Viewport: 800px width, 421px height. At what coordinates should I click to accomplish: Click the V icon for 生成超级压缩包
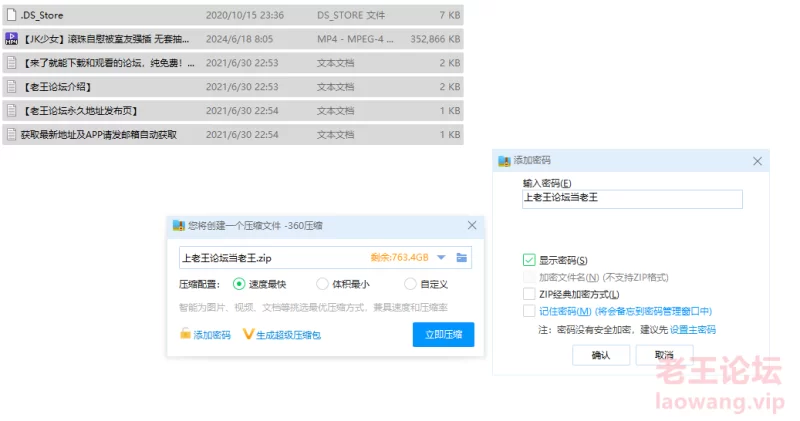(x=248, y=334)
